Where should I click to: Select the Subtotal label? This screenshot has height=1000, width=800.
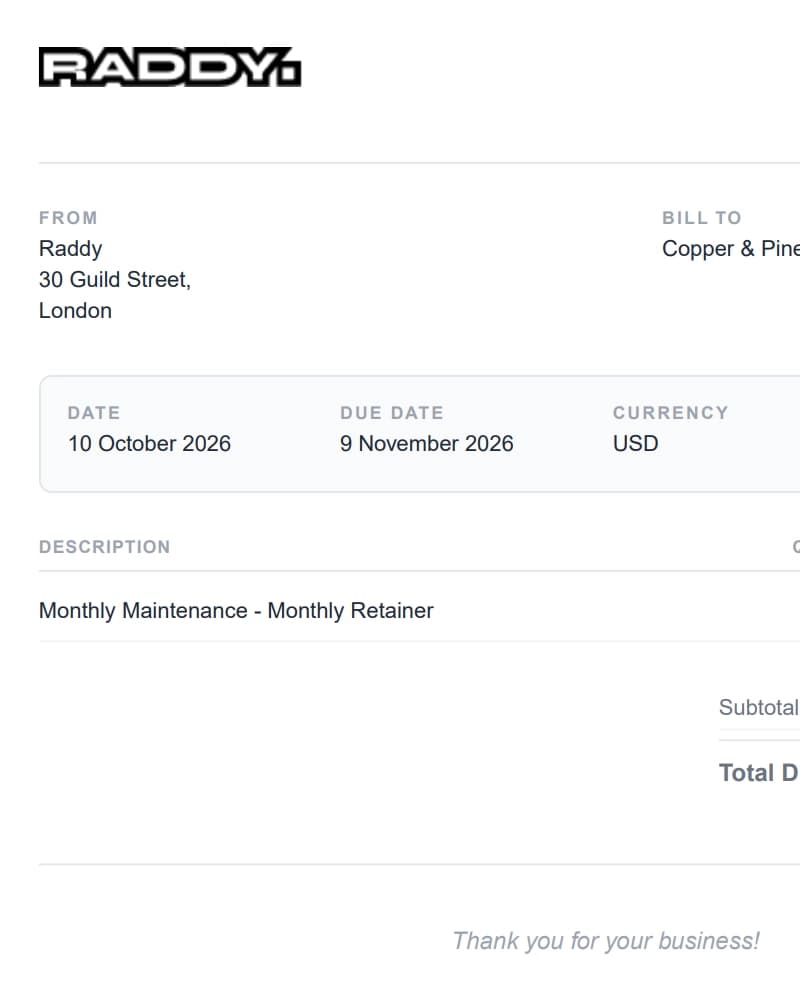click(759, 707)
